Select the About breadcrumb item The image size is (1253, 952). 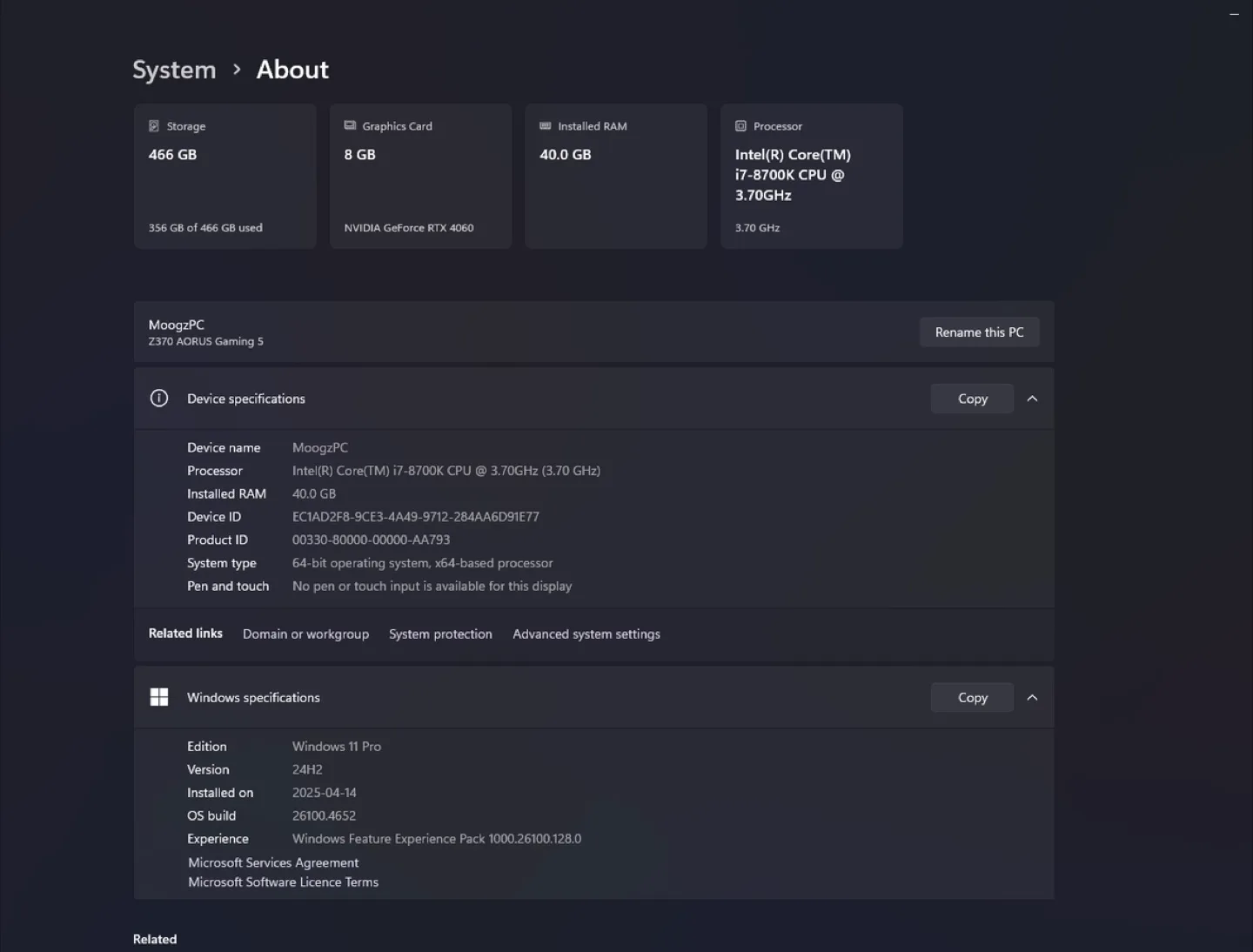point(291,70)
